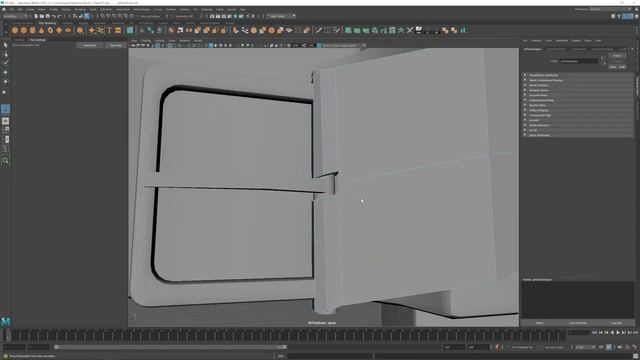Create a polygon plane from the shelf
The width and height of the screenshot is (640, 360).
tap(59, 30)
